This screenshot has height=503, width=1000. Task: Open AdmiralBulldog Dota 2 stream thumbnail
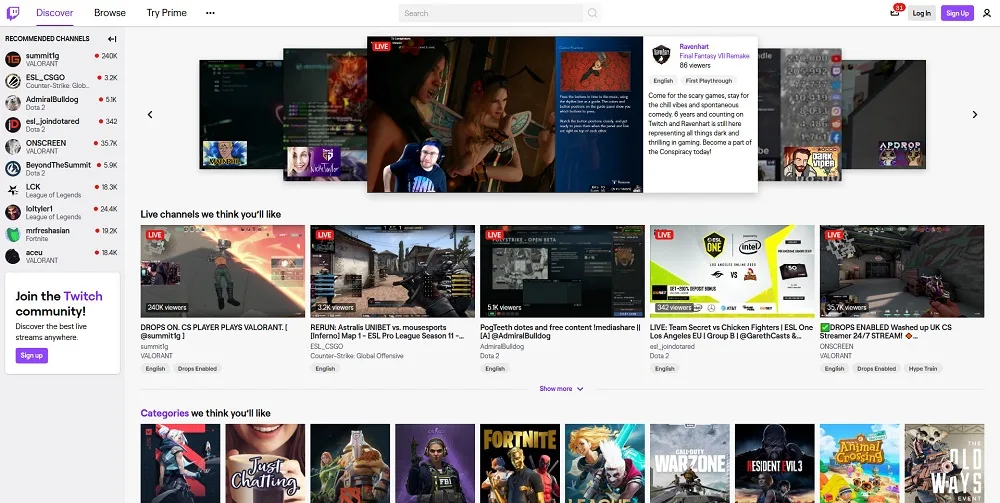(562, 271)
